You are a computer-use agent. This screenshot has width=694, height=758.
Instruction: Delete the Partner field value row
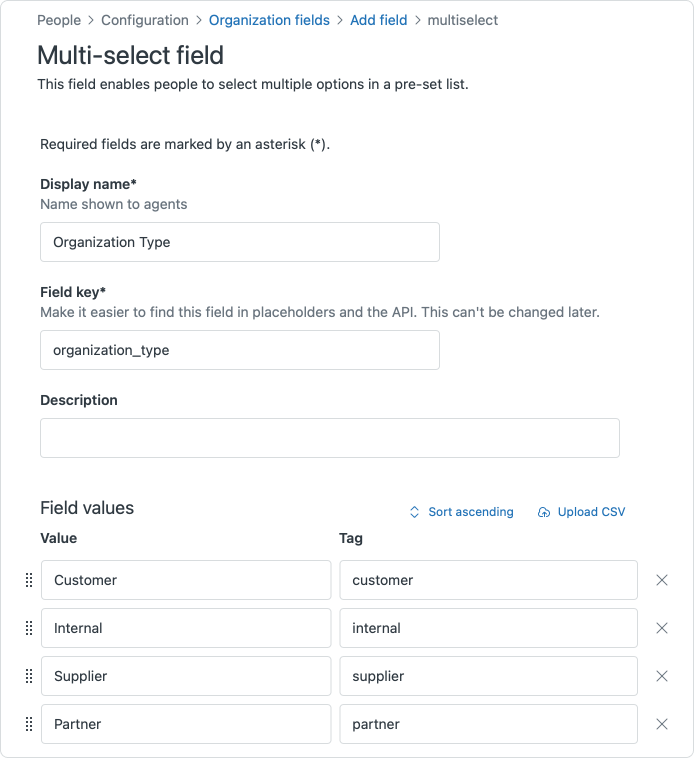(661, 724)
